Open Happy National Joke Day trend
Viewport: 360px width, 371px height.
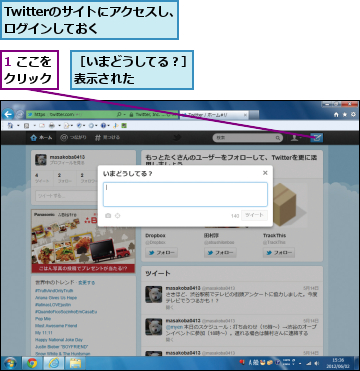pos(59,340)
